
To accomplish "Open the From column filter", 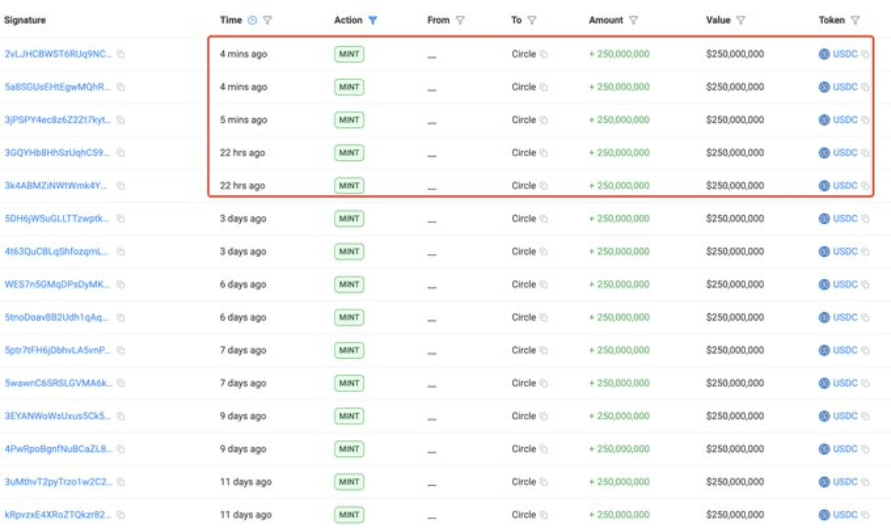I will pyautogui.click(x=460, y=20).
